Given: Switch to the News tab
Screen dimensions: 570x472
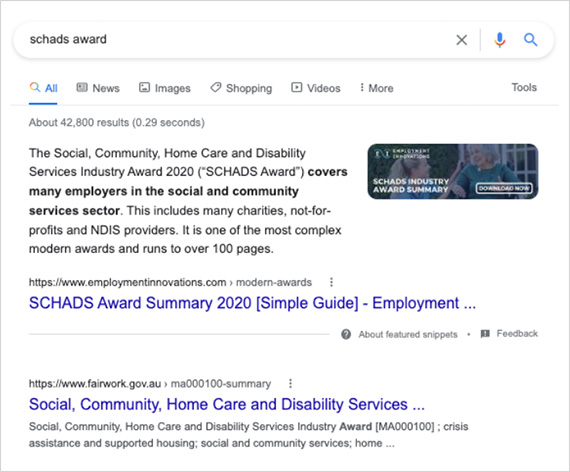Looking at the screenshot, I should (x=98, y=88).
